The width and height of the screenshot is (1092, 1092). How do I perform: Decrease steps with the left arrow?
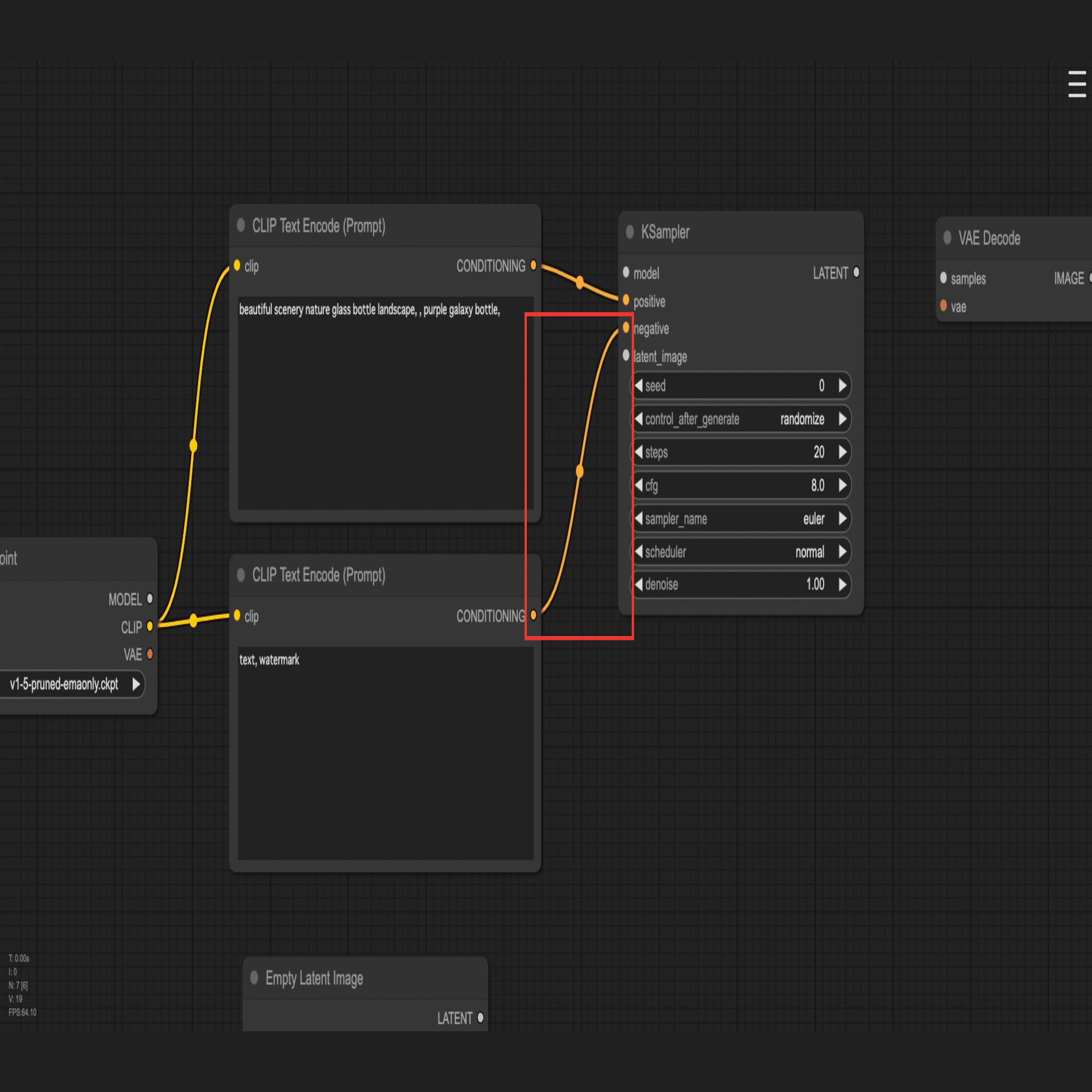[639, 452]
